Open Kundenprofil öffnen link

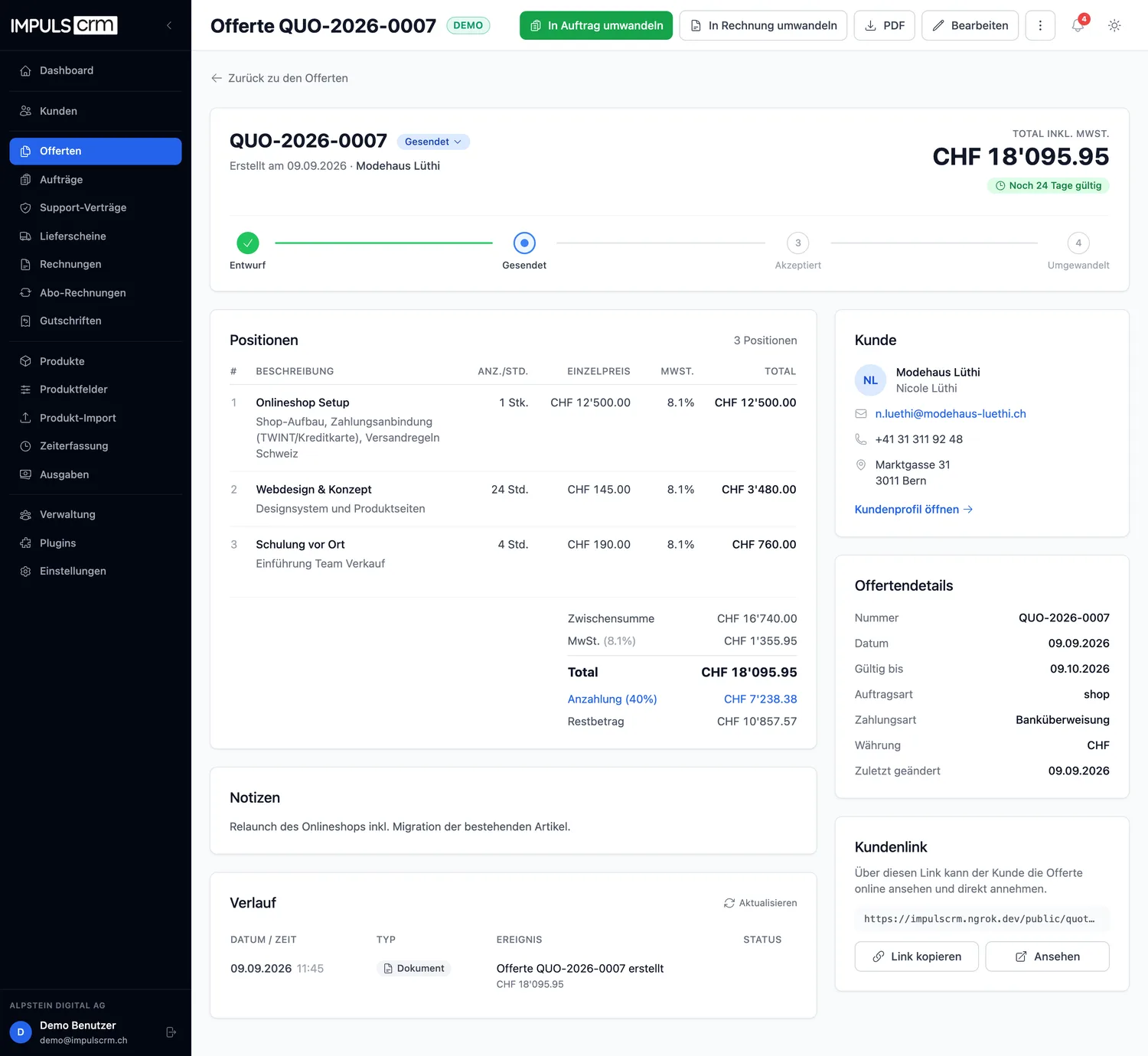tap(914, 510)
